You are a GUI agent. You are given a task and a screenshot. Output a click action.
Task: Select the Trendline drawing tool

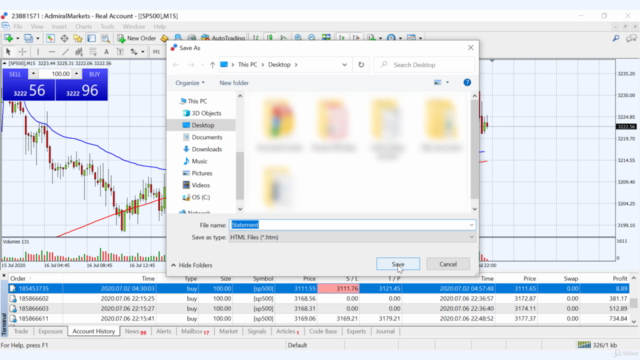click(65, 52)
